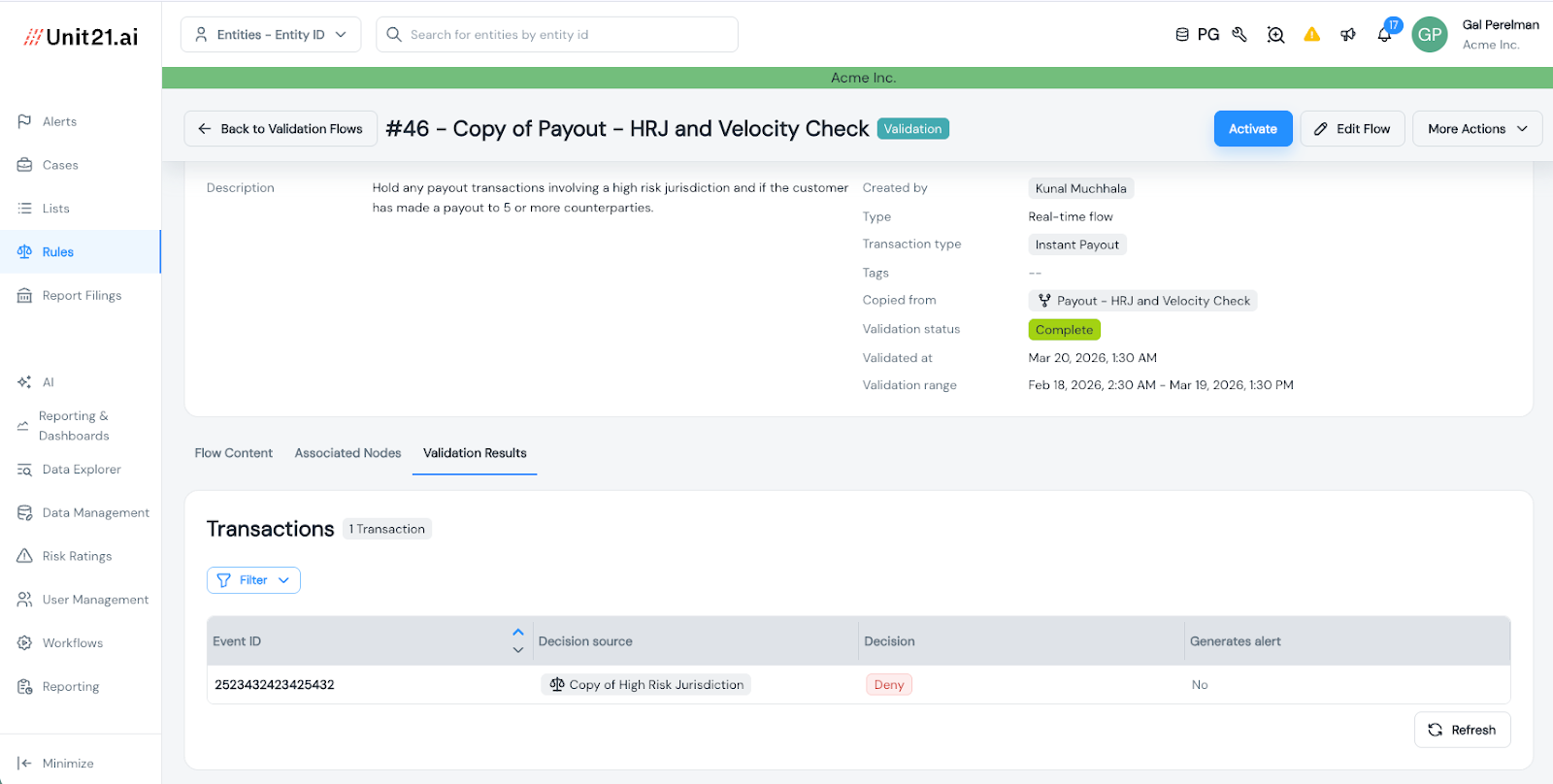Go Back to Validation Flows
Screen dimensions: 1553x784
[281, 129]
